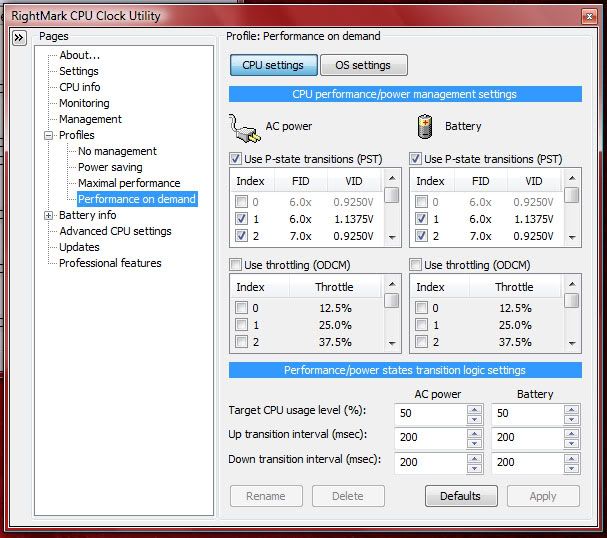This screenshot has width=607, height=538.
Task: Decrease Battery Target CPU usage level
Action: coord(571,419)
